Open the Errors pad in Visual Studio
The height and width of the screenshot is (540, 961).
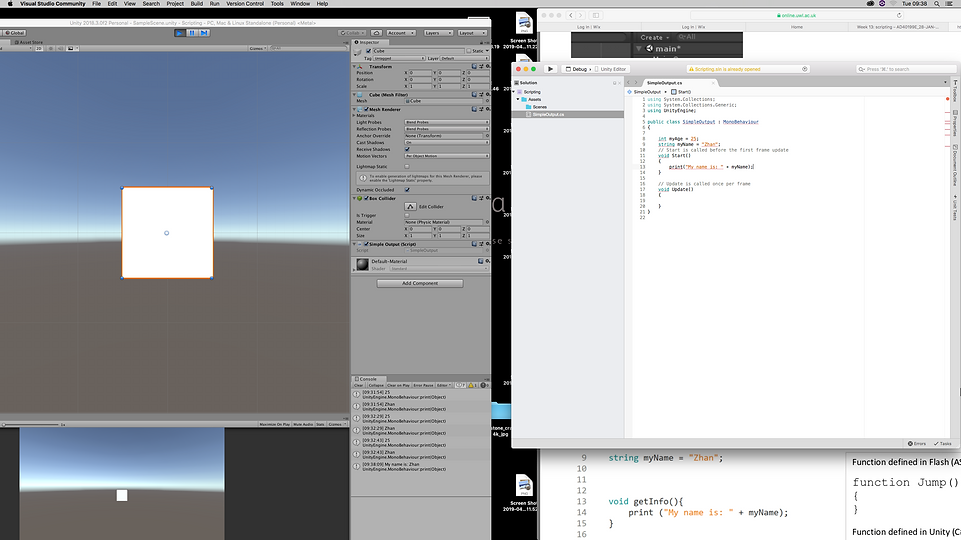coord(917,443)
